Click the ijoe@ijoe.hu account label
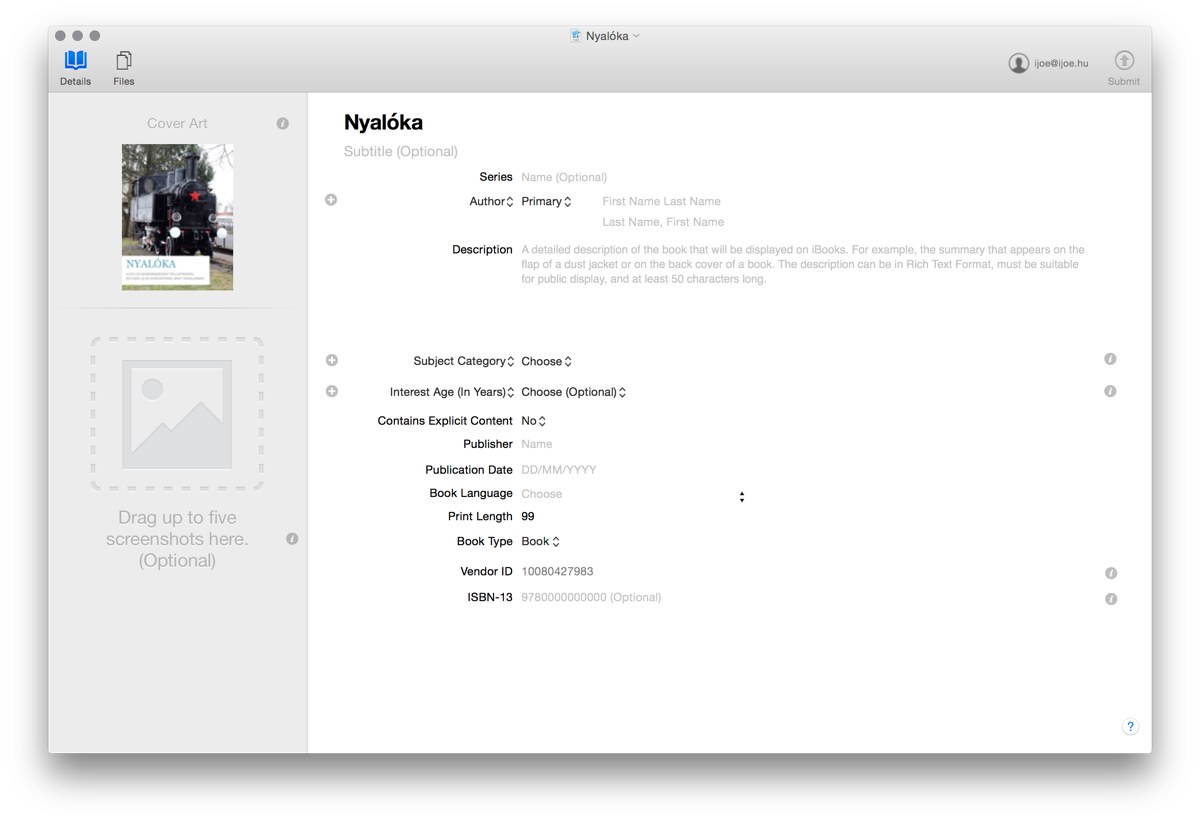 [x=1061, y=63]
